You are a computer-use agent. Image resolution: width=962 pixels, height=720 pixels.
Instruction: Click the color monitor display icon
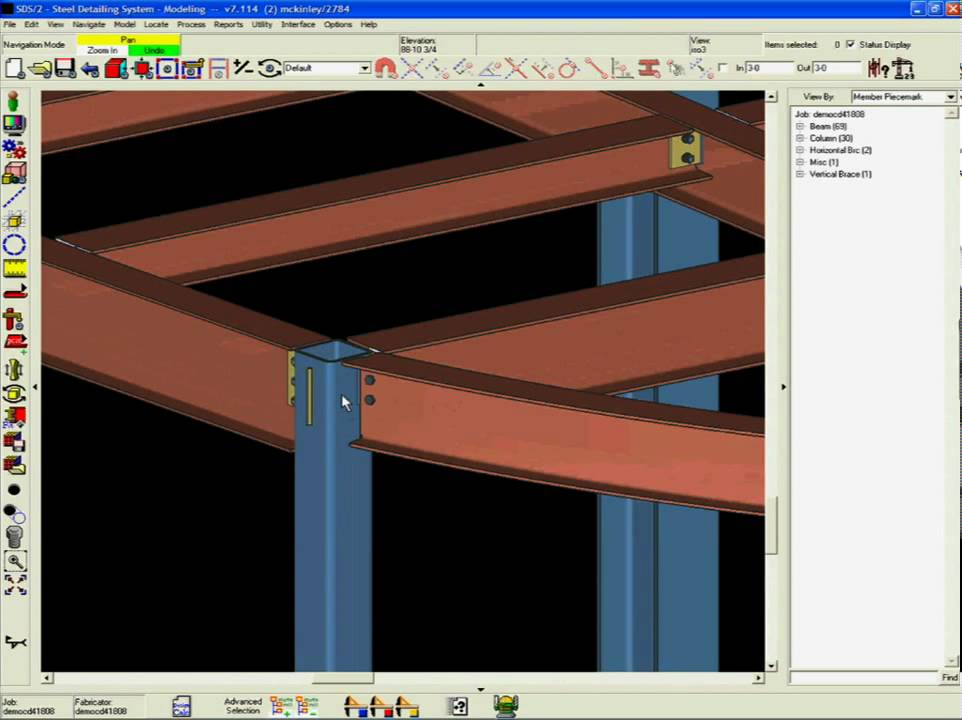point(14,124)
